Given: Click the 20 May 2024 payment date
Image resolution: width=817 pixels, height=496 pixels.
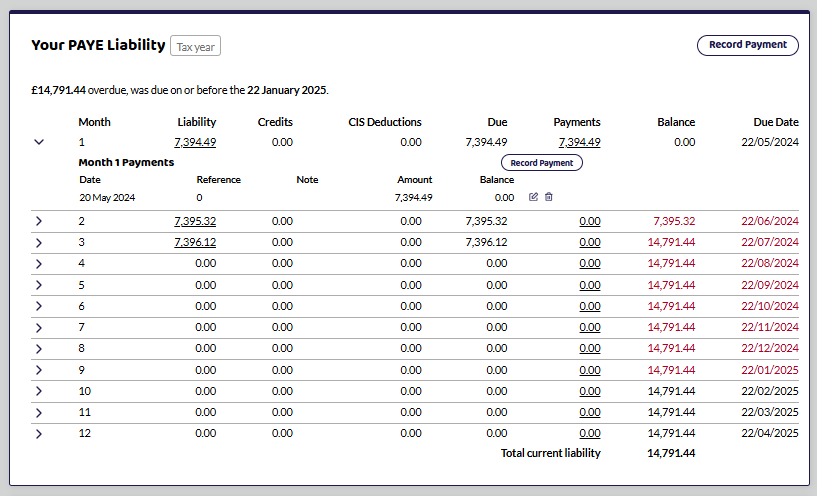Looking at the screenshot, I should coord(107,197).
